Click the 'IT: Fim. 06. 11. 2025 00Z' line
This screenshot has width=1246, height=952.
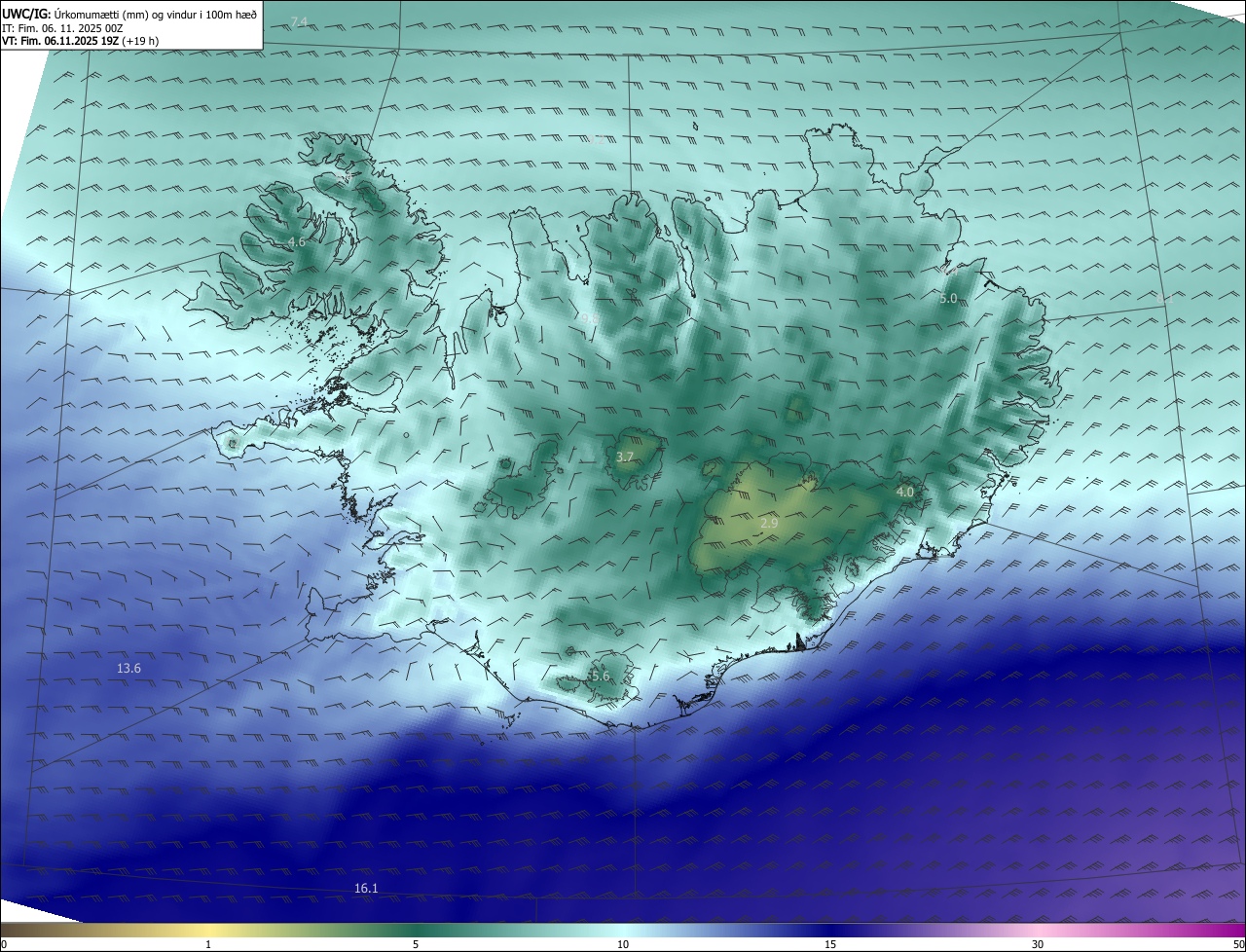pyautogui.click(x=60, y=28)
